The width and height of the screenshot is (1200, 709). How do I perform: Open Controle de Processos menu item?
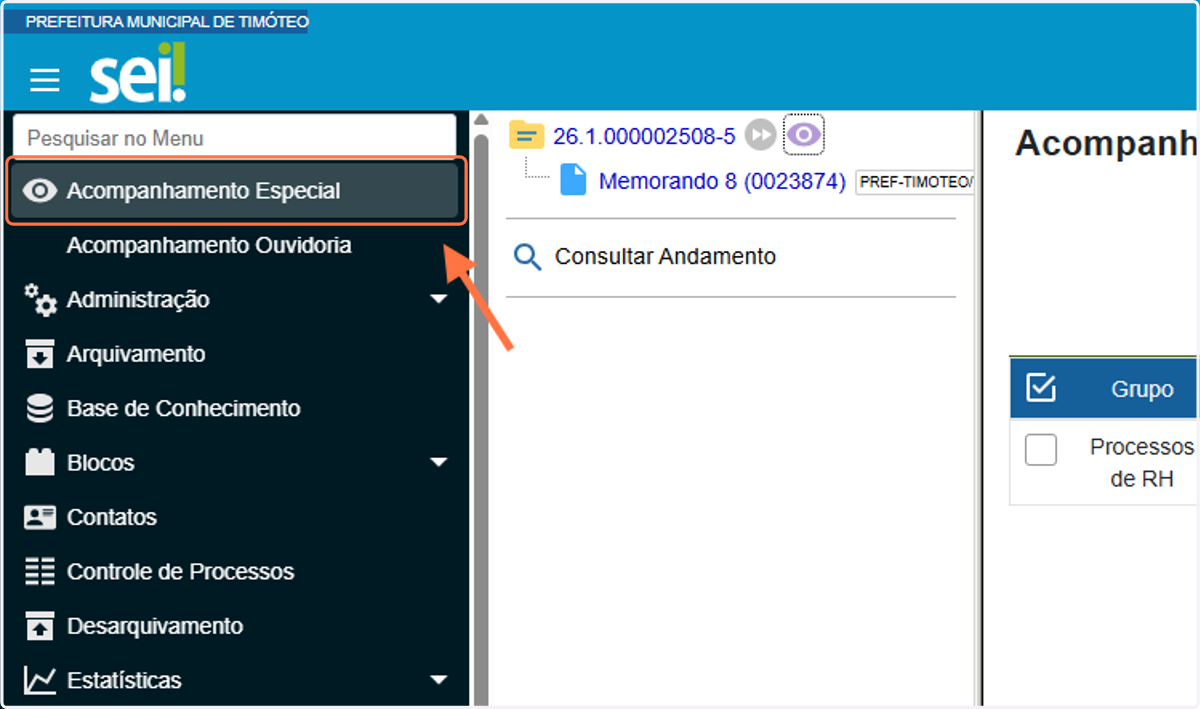(x=181, y=572)
